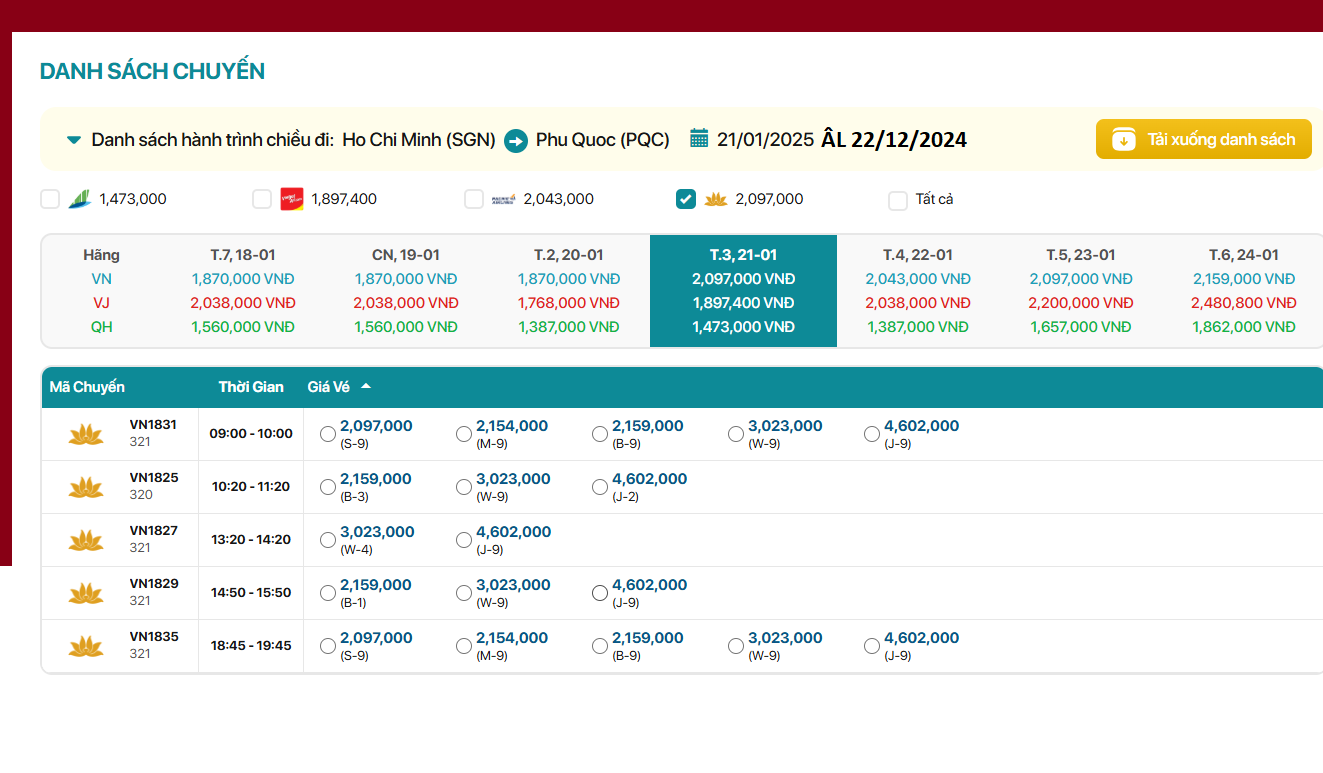
Task: Uncheck the Vietnam Airlines 2,097,000 filter
Action: coord(686,199)
